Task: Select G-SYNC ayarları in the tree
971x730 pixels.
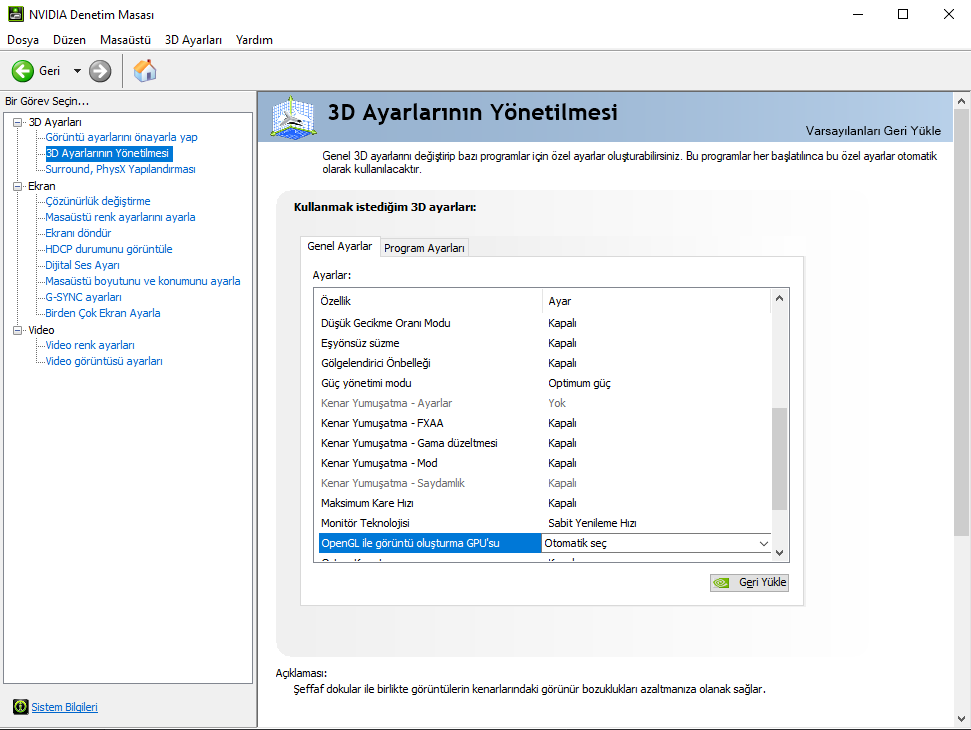Action: (83, 297)
